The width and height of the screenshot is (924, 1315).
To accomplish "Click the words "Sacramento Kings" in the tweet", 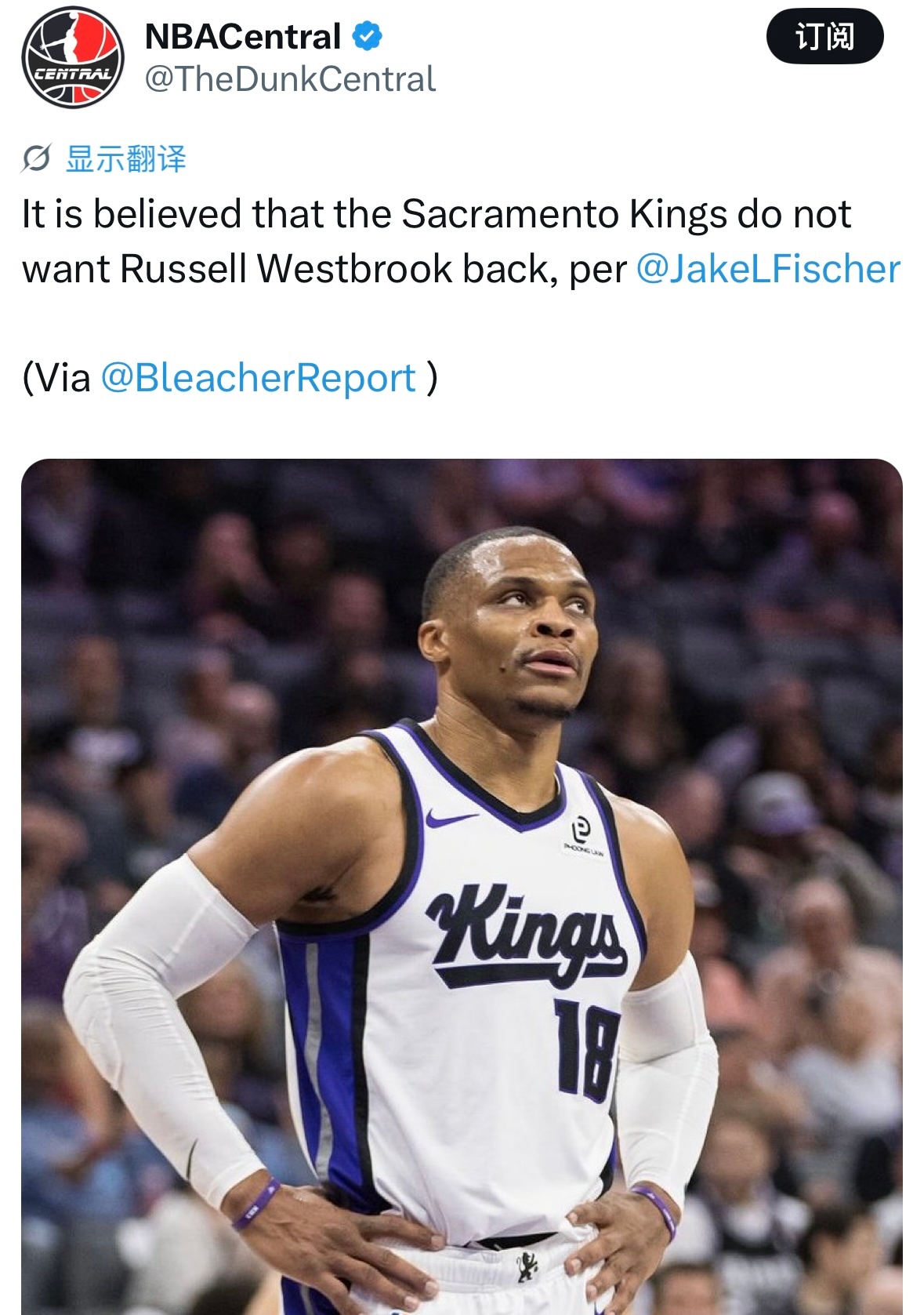I will (564, 215).
